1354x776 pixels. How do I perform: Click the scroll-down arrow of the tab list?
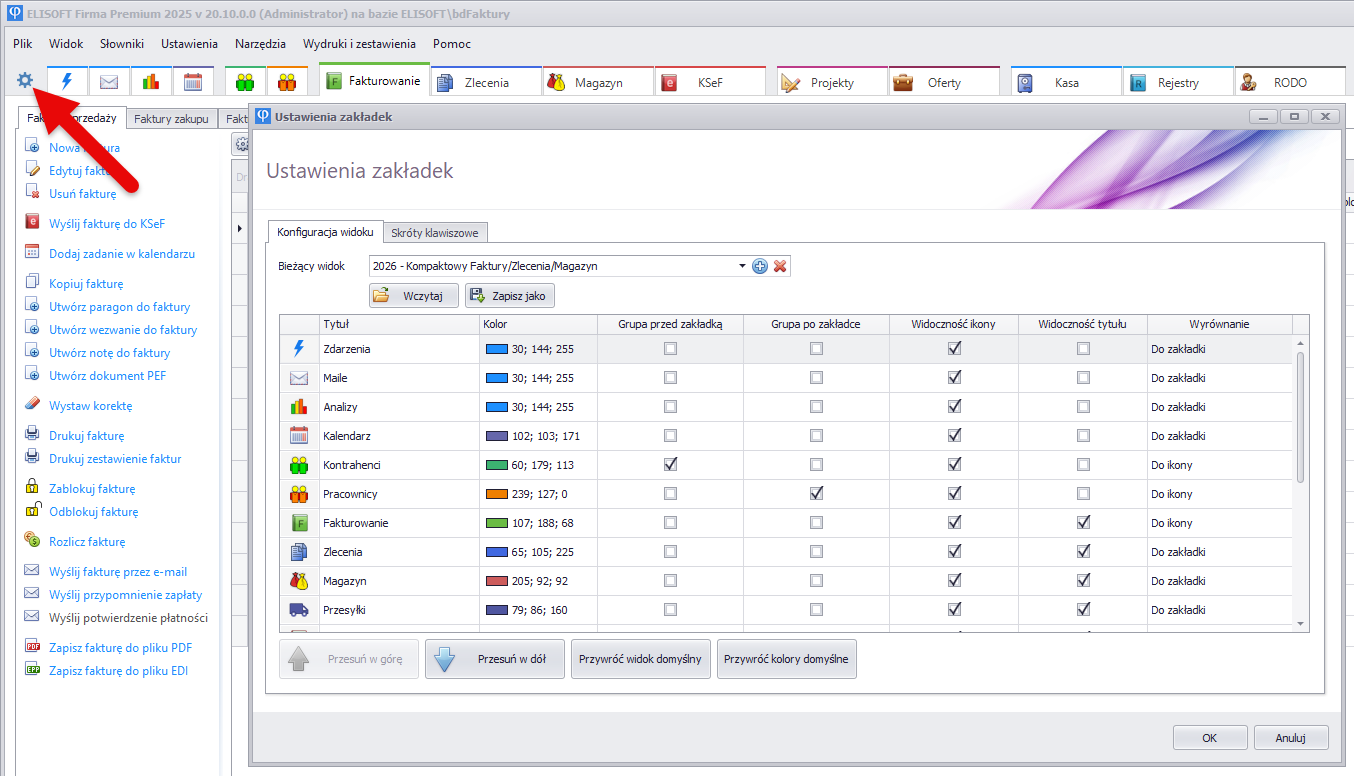click(1300, 624)
